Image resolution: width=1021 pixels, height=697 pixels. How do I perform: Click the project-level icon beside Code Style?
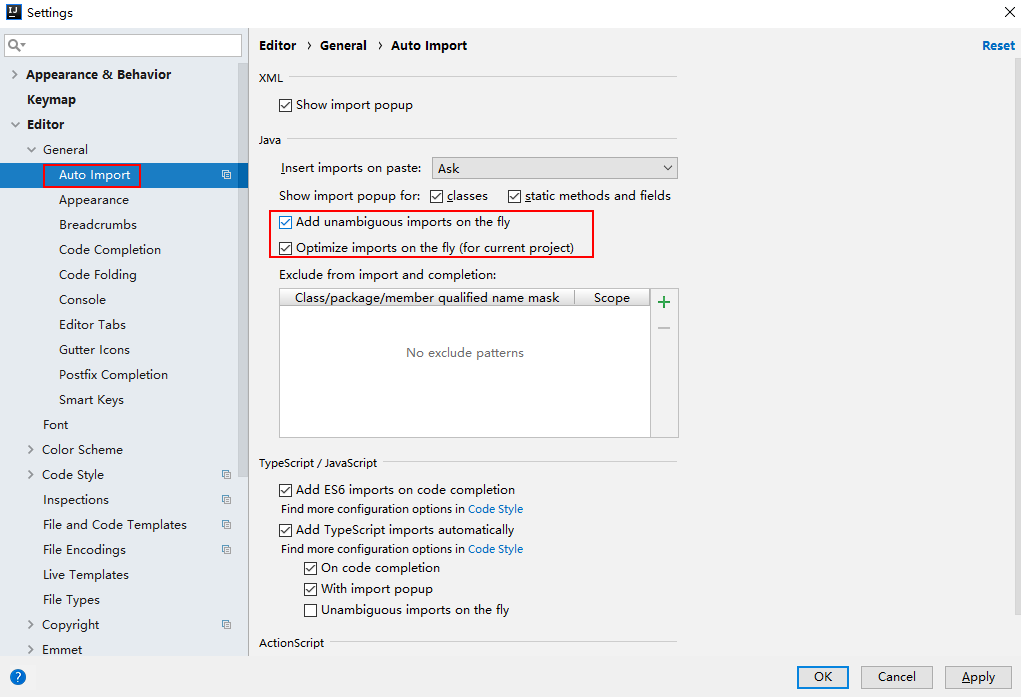pos(227,475)
